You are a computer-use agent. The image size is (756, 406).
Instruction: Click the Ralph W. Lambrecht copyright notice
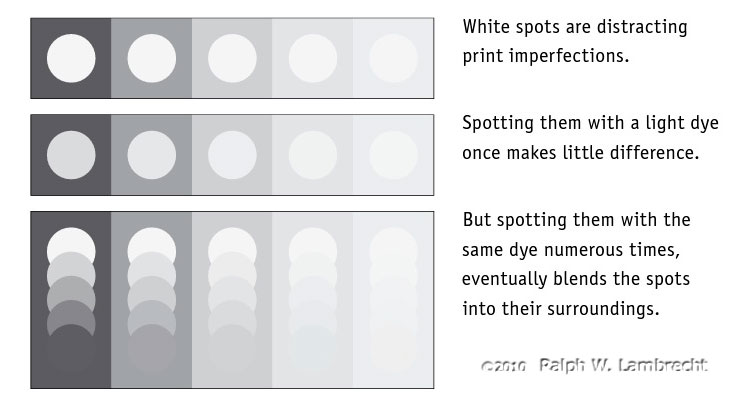tap(594, 365)
